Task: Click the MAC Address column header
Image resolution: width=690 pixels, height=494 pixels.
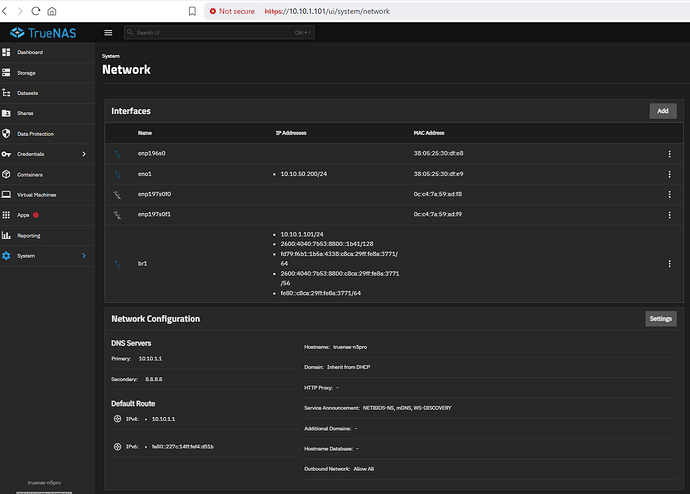Action: 429,133
